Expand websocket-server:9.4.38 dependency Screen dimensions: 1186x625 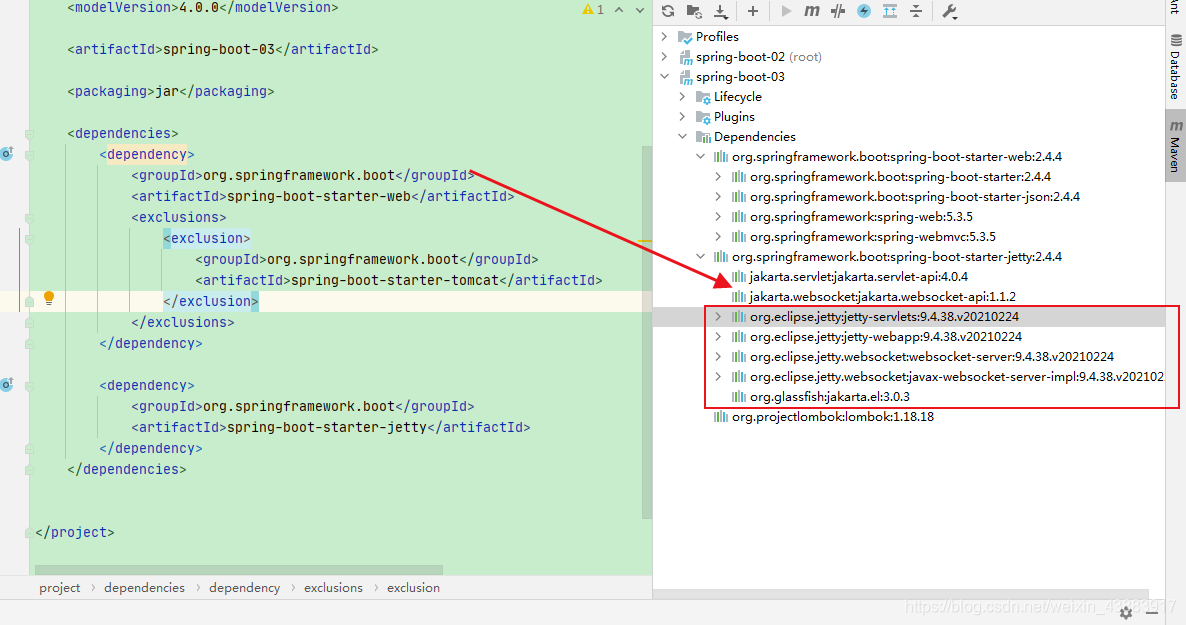719,356
